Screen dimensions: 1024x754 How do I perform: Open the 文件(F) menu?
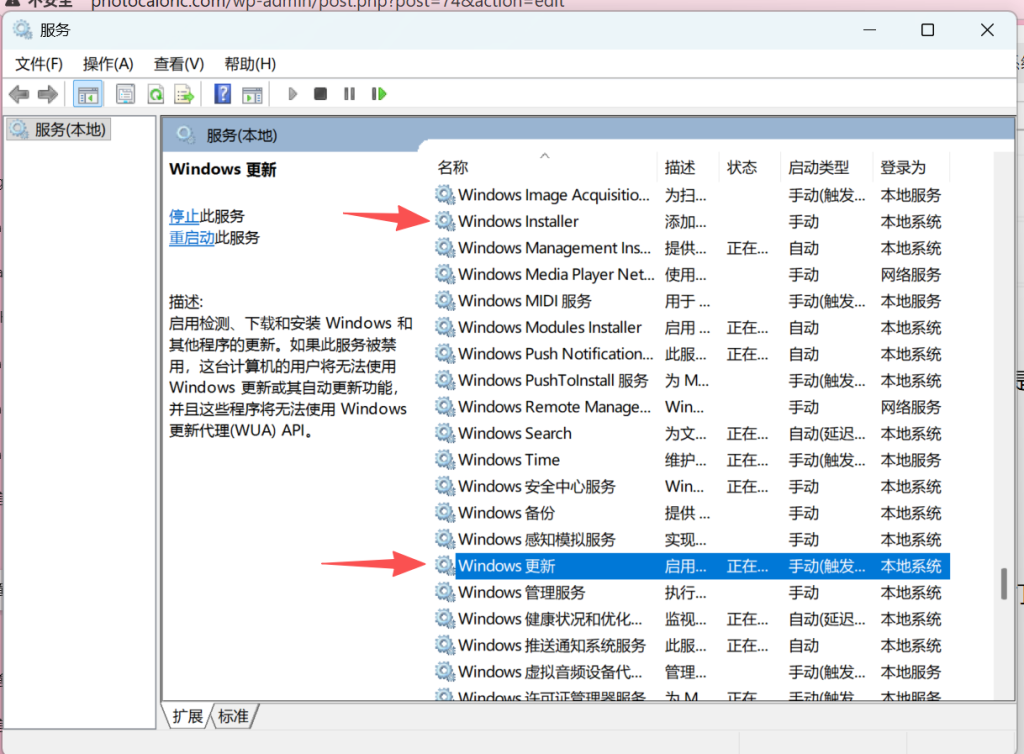click(x=39, y=64)
